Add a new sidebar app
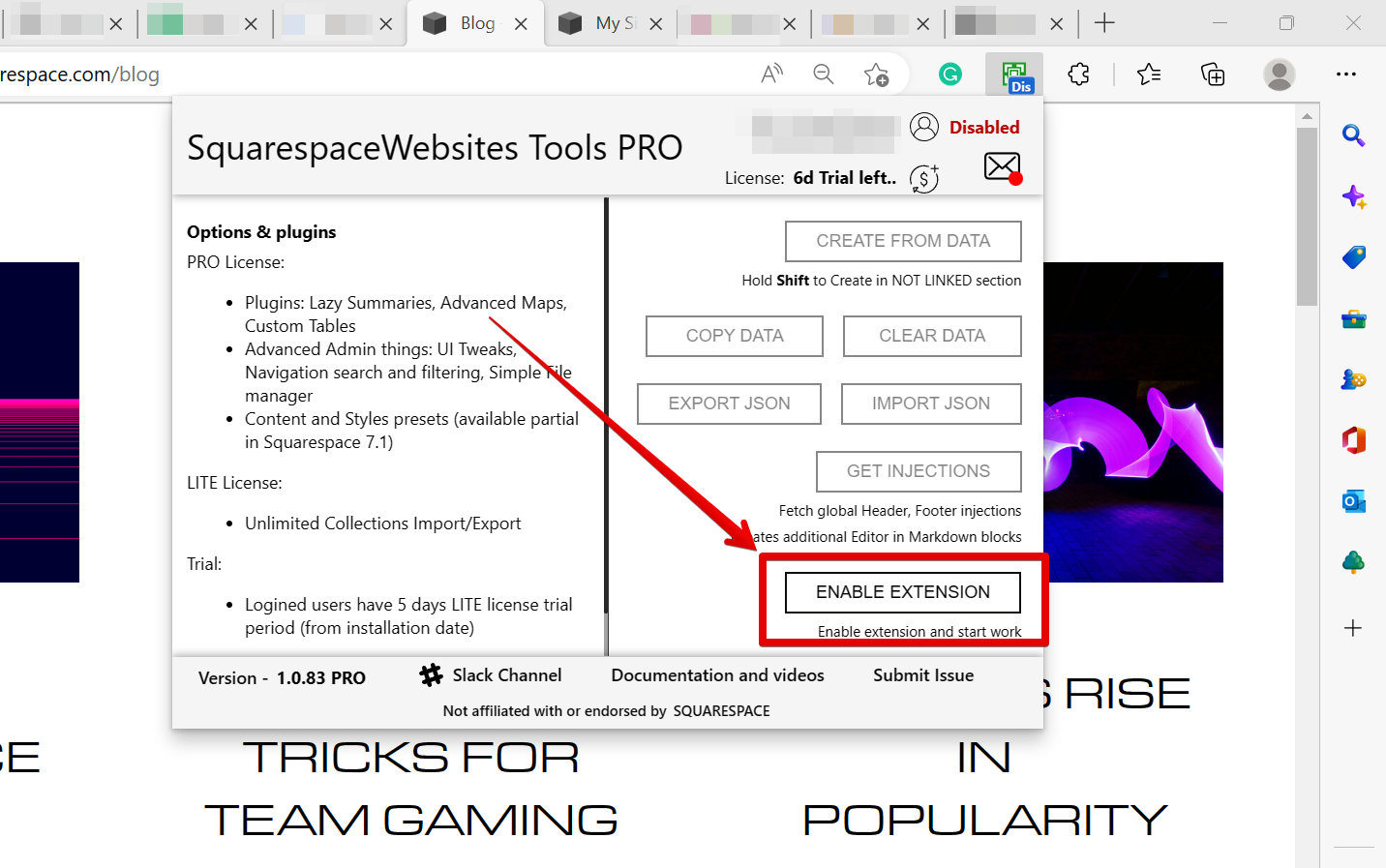 [1353, 628]
